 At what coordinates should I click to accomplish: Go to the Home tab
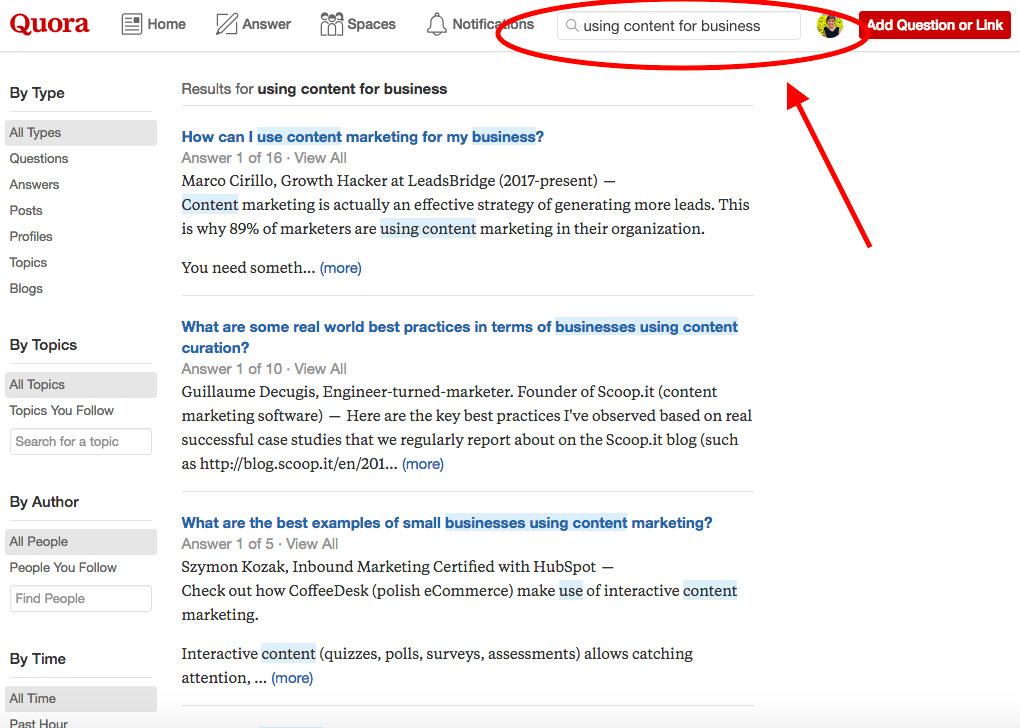tap(154, 25)
